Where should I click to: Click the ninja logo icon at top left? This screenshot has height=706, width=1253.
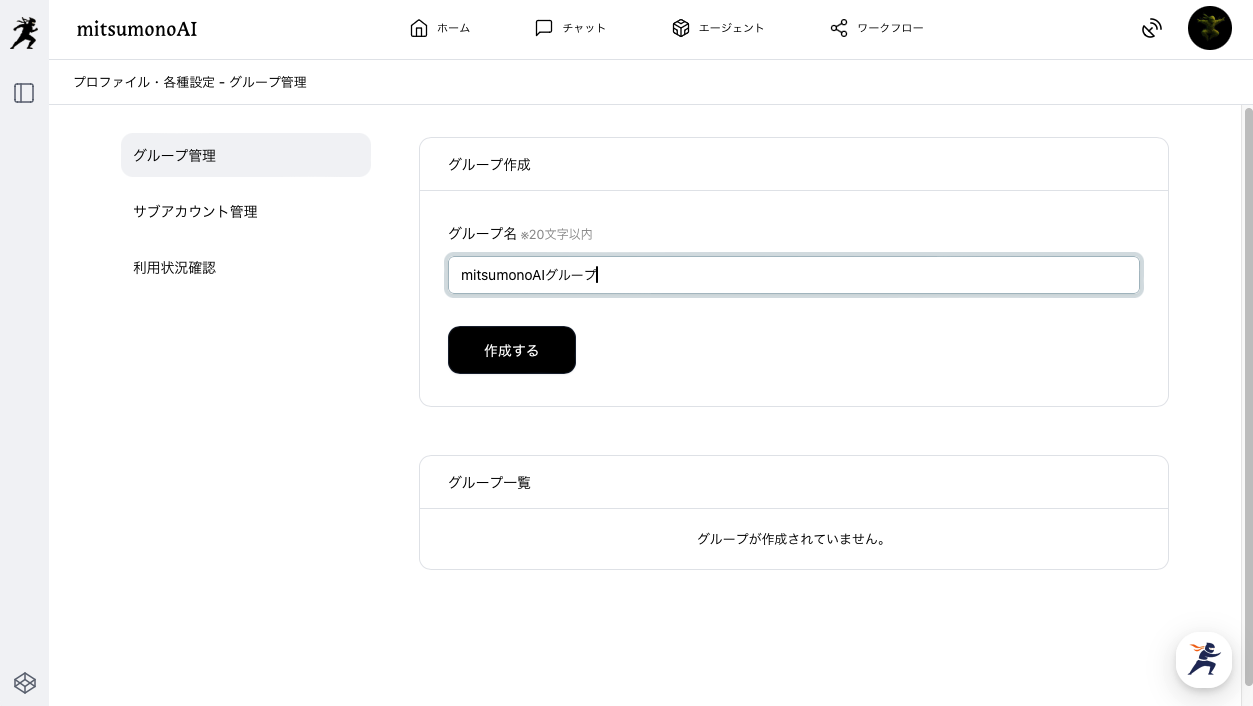coord(24,34)
